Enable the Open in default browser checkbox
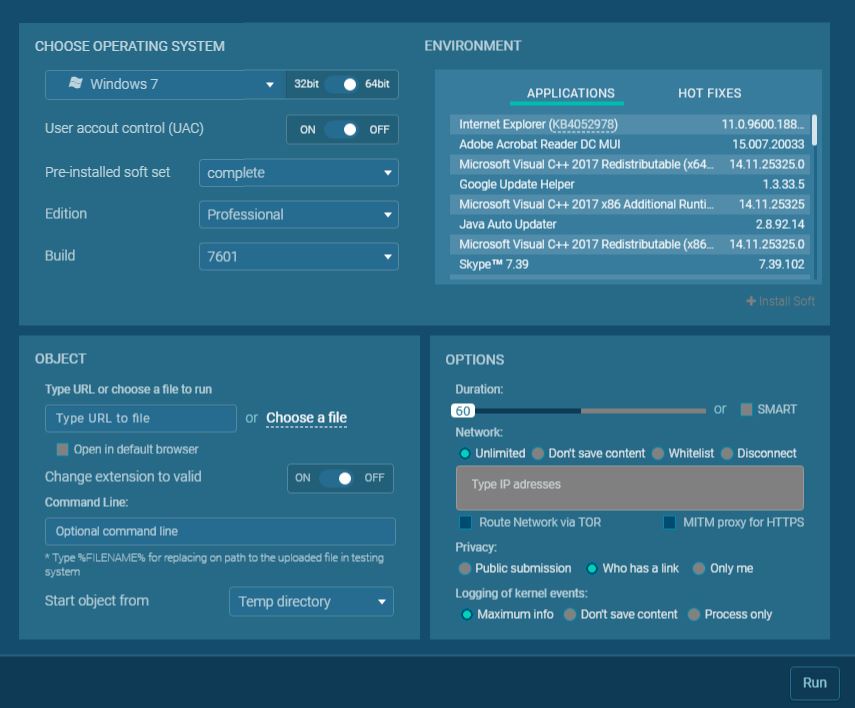 63,449
